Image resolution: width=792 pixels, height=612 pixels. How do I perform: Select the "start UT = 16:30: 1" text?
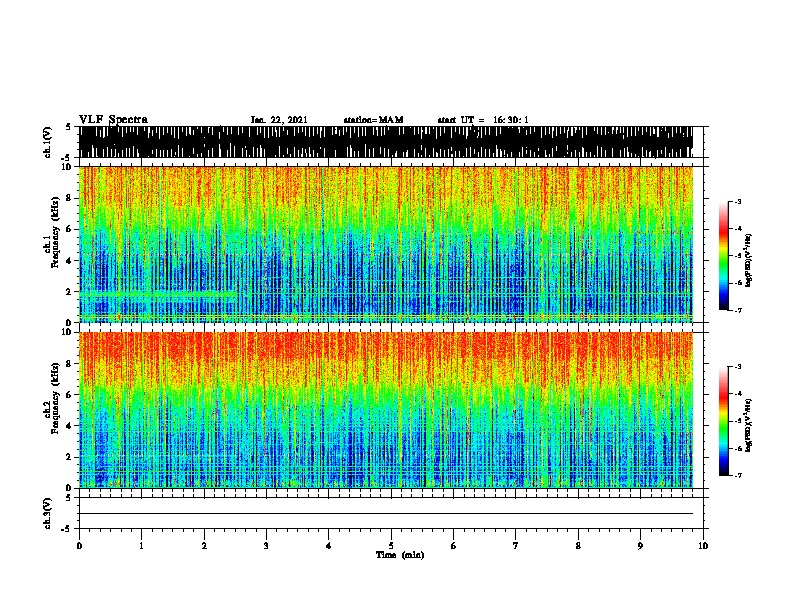(x=483, y=120)
